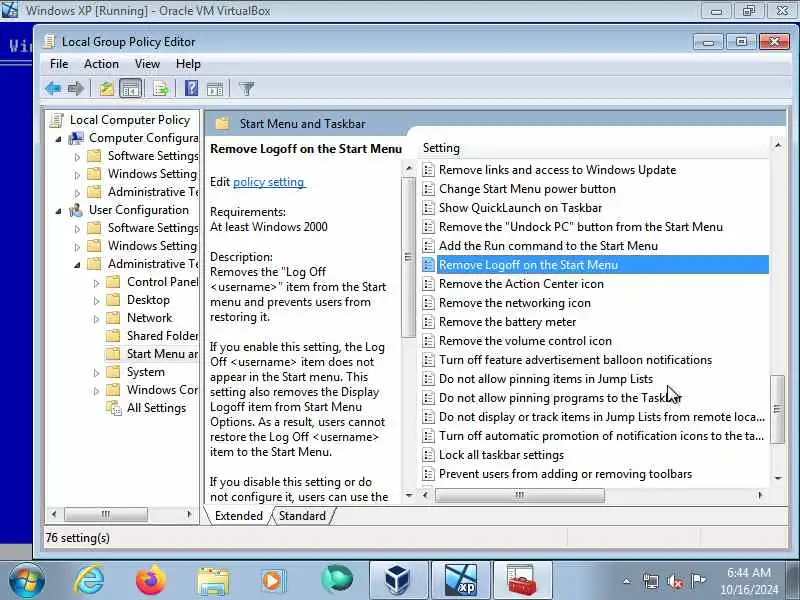The image size is (800, 600).
Task: Launch Internet Explorer from the taskbar
Action: pyautogui.click(x=89, y=581)
